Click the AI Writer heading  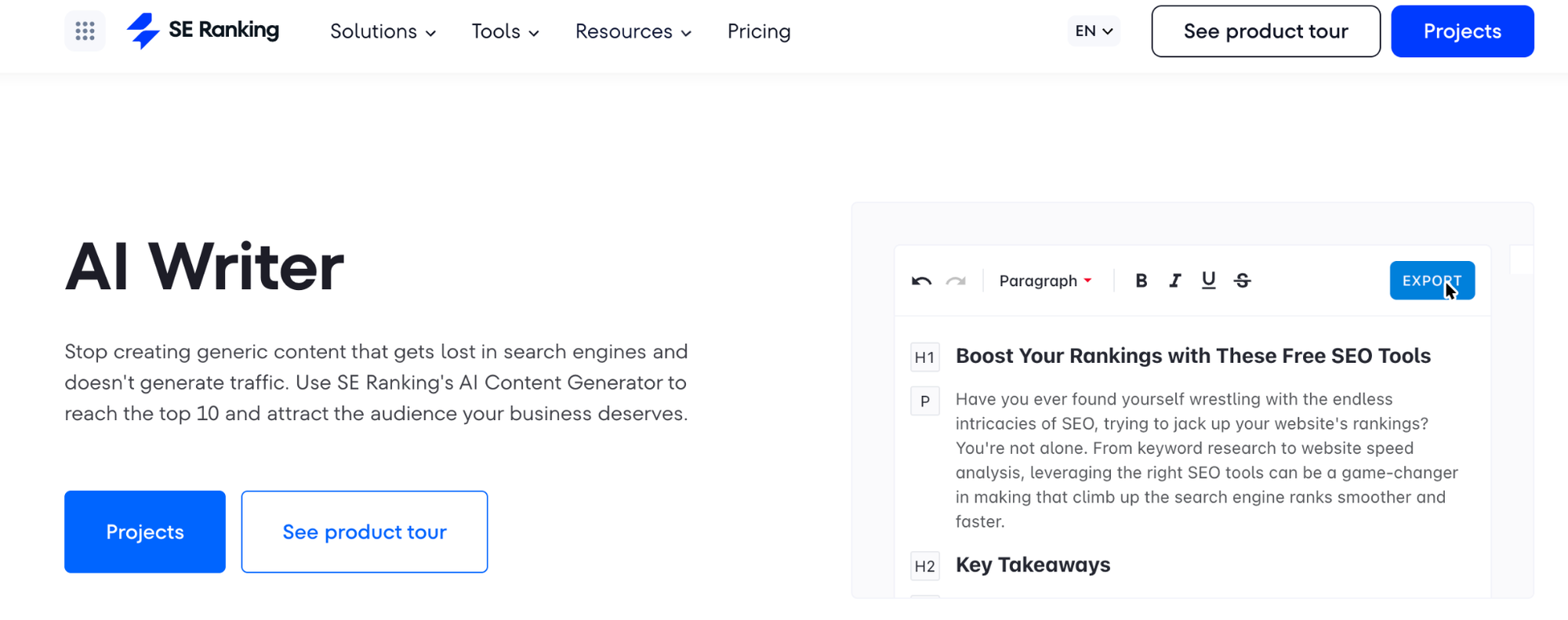(x=204, y=267)
